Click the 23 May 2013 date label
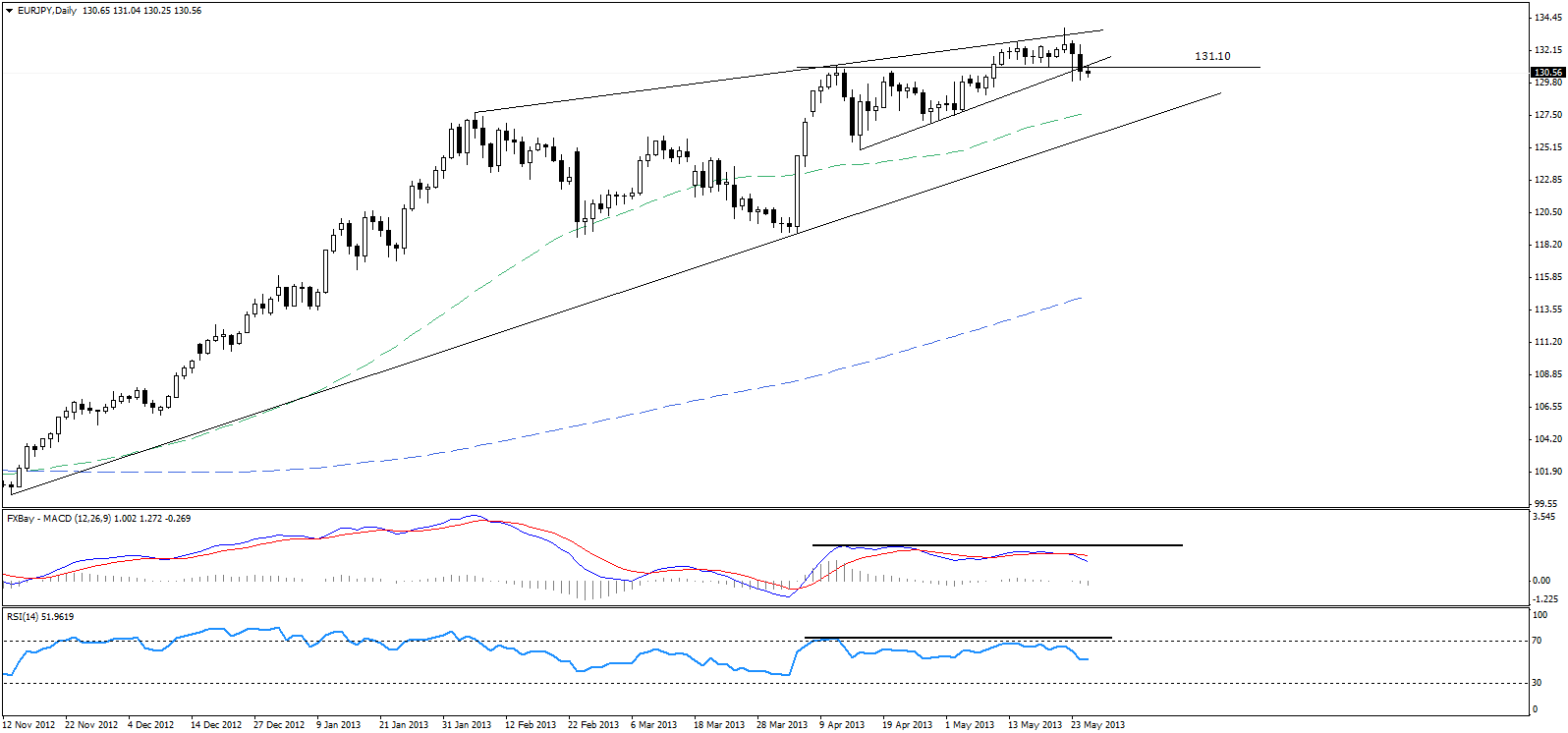Image resolution: width=1568 pixels, height=733 pixels. click(1097, 725)
